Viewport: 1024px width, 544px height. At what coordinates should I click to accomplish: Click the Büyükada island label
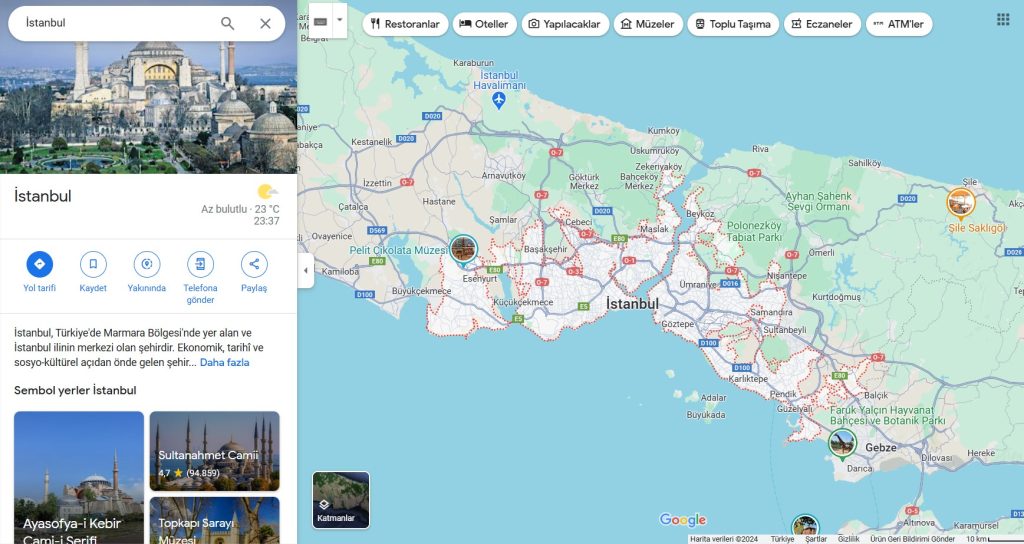click(705, 415)
